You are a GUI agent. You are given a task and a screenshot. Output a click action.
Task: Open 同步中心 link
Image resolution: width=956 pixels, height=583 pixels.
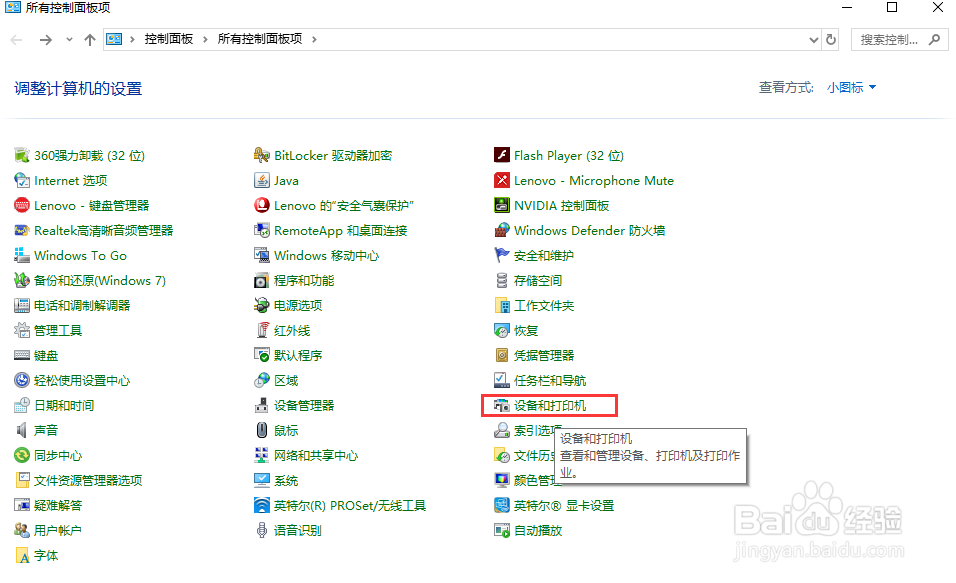coord(58,456)
